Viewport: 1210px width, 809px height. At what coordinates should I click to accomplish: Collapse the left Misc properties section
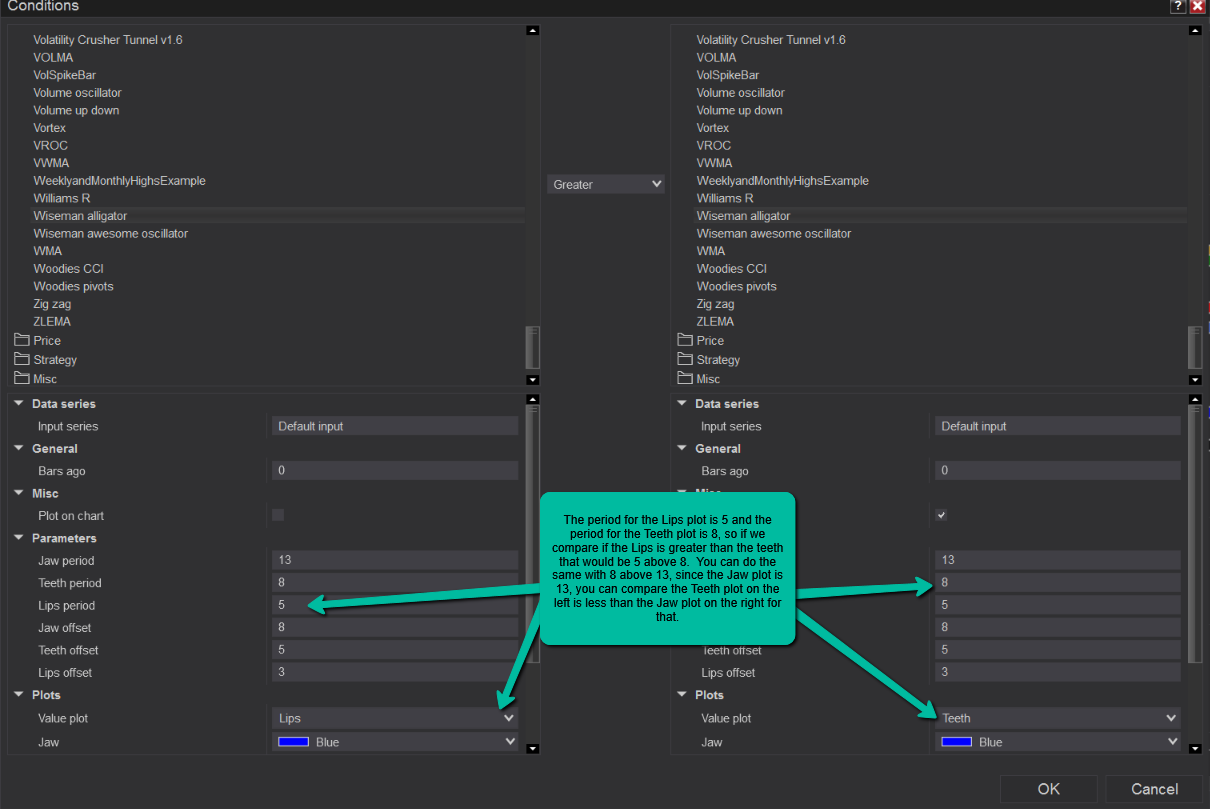point(18,493)
